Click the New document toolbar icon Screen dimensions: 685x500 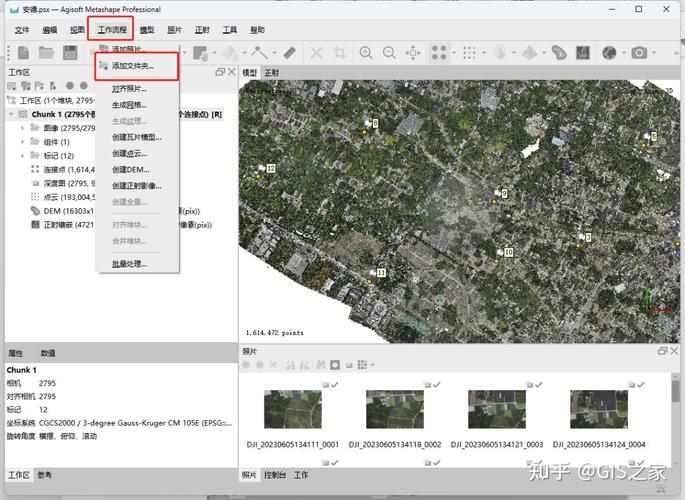[23, 53]
